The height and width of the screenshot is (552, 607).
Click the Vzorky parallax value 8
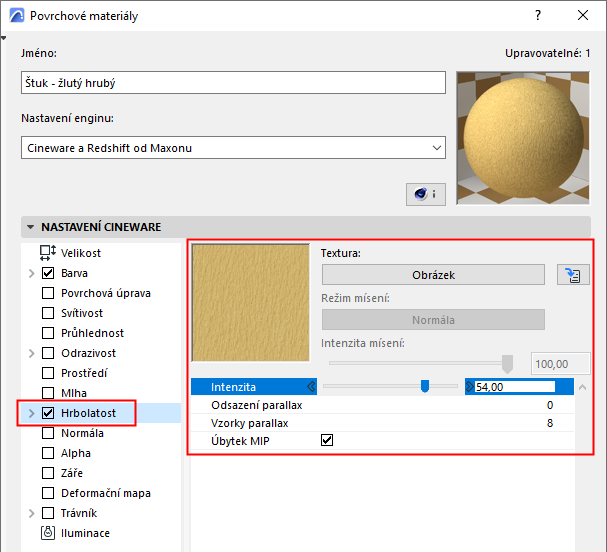tap(550, 423)
